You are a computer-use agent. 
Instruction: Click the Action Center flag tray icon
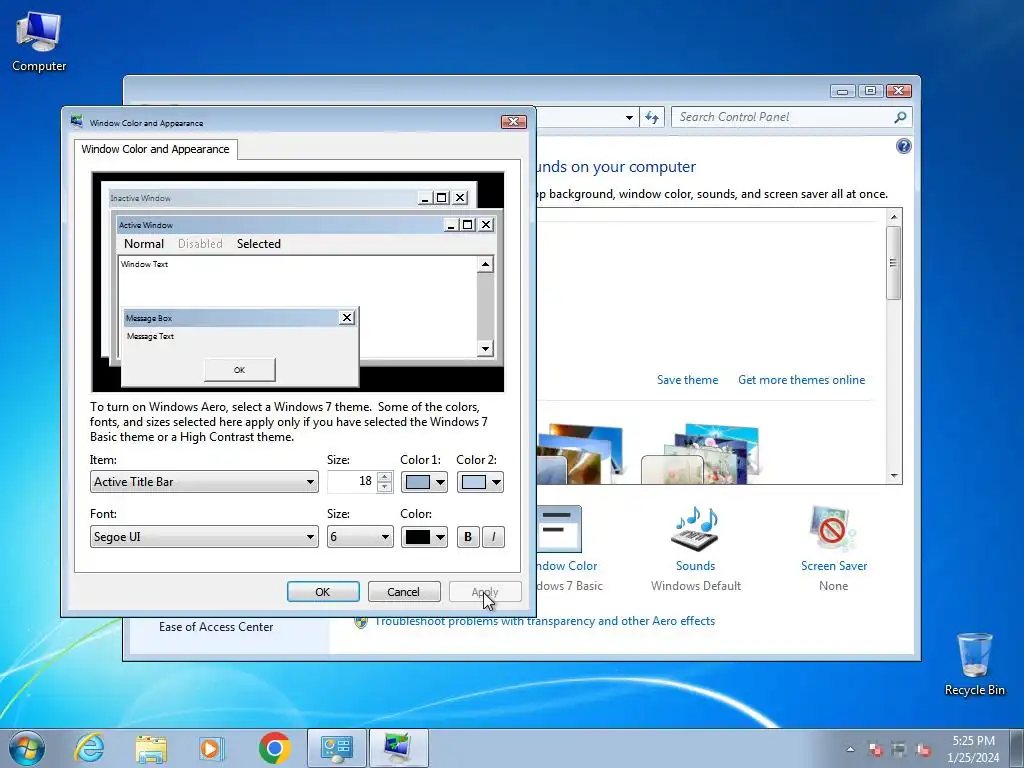pos(875,749)
